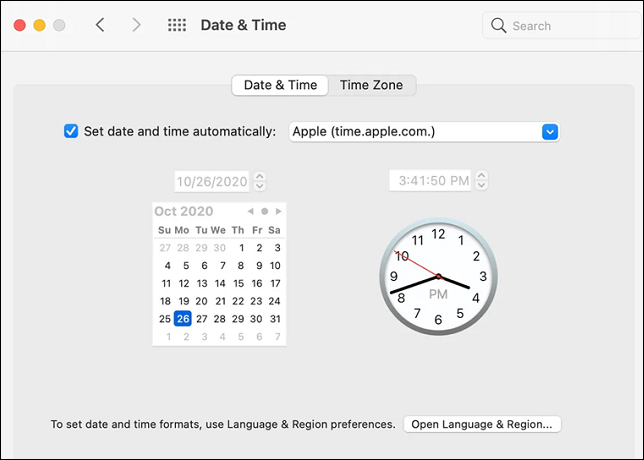Click the forward arrow in the toolbar
This screenshot has height=460, width=644.
(136, 25)
